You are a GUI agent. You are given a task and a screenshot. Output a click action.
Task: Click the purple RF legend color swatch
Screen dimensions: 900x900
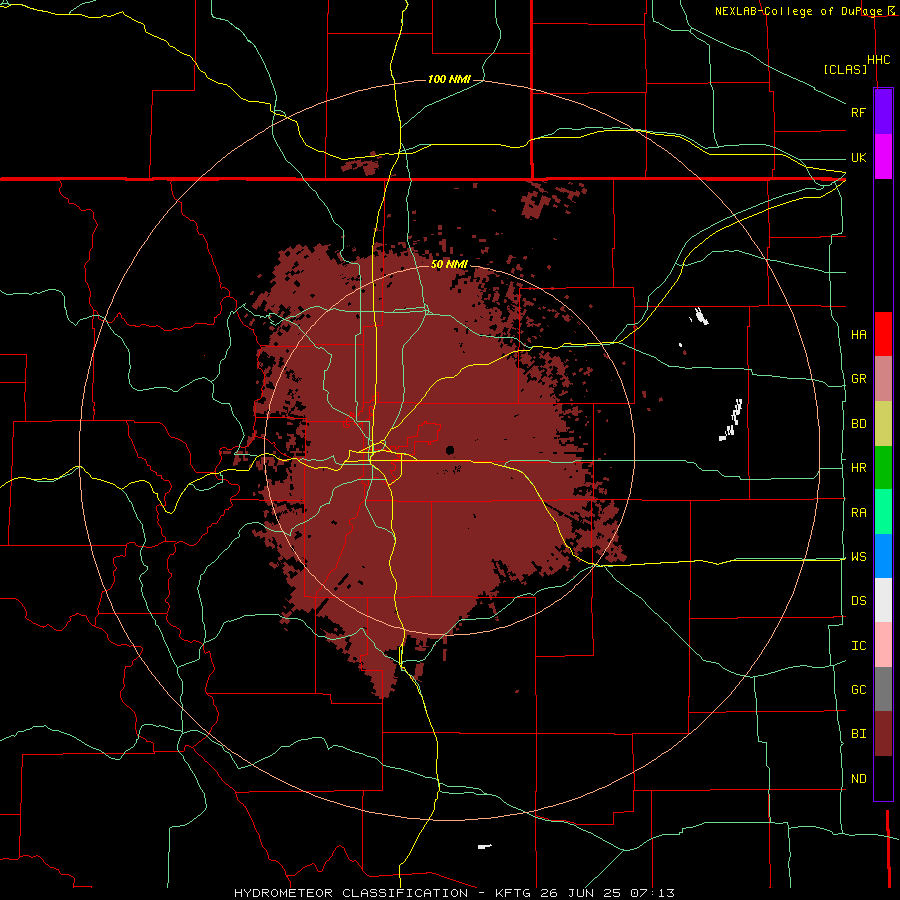coord(883,112)
